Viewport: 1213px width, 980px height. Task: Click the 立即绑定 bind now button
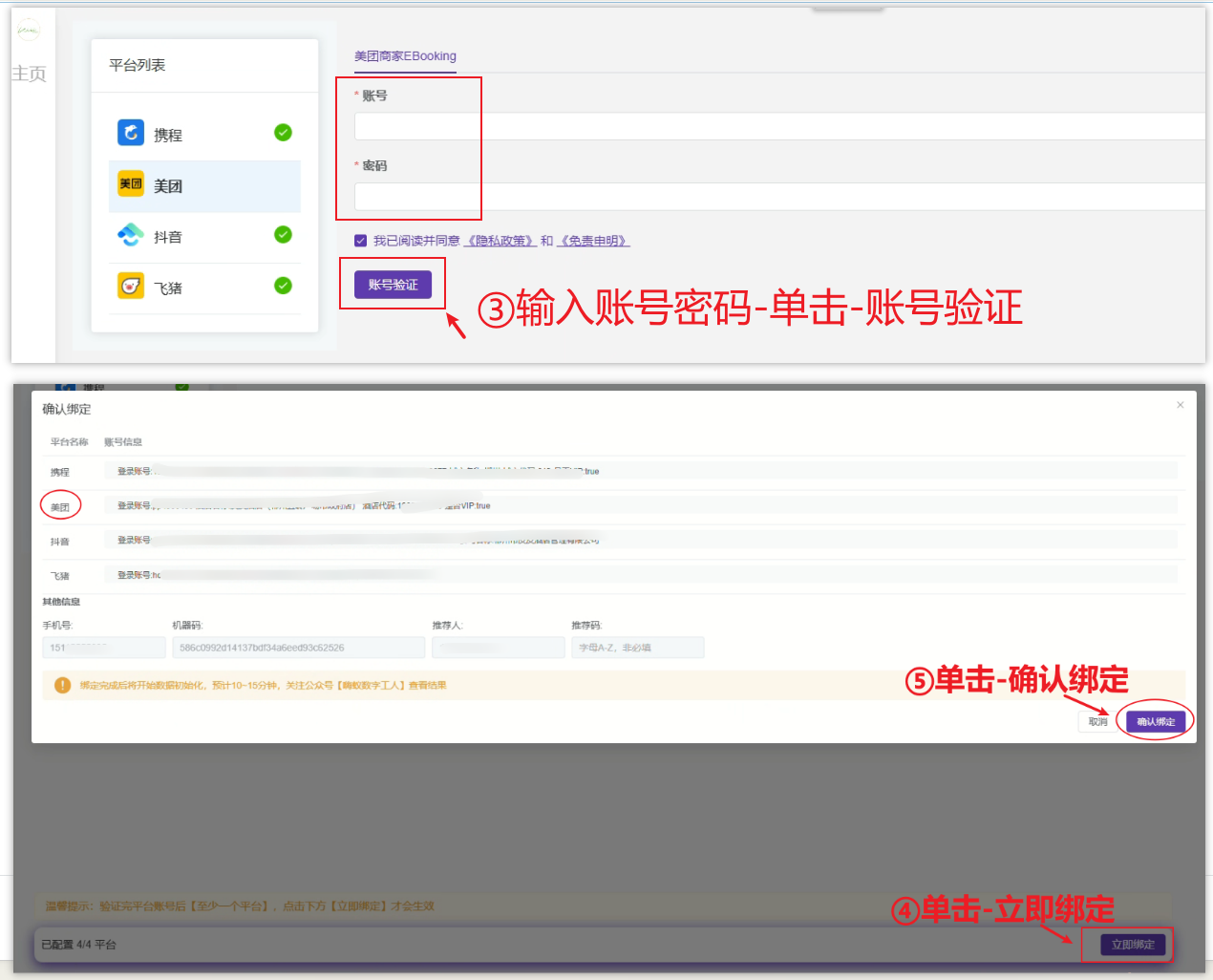pyautogui.click(x=1131, y=945)
